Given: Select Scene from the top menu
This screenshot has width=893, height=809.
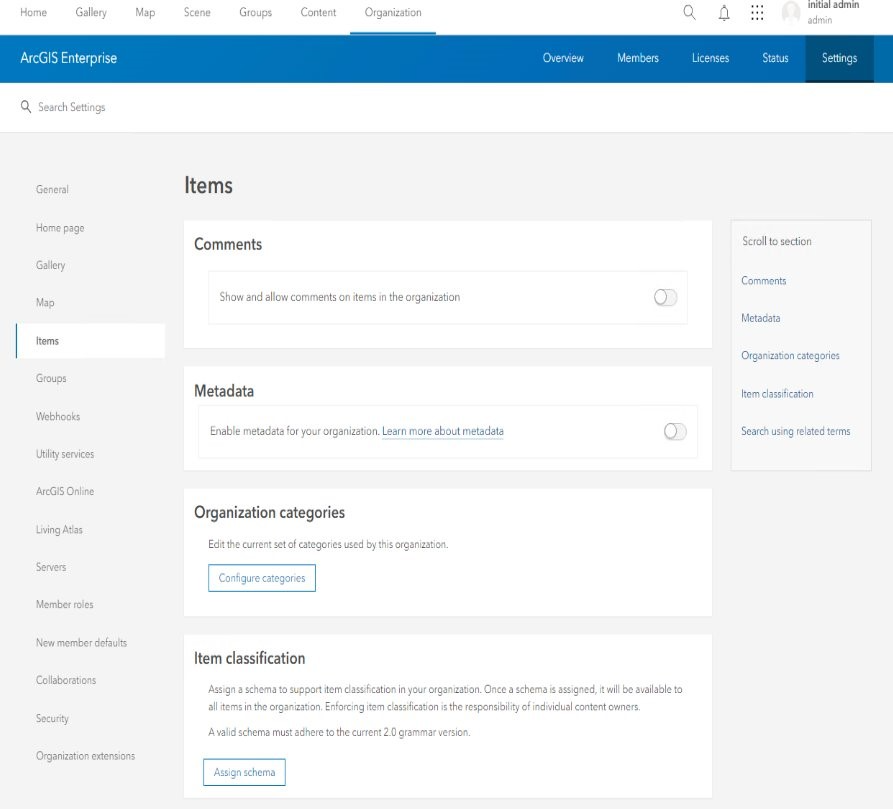Looking at the screenshot, I should tap(197, 12).
